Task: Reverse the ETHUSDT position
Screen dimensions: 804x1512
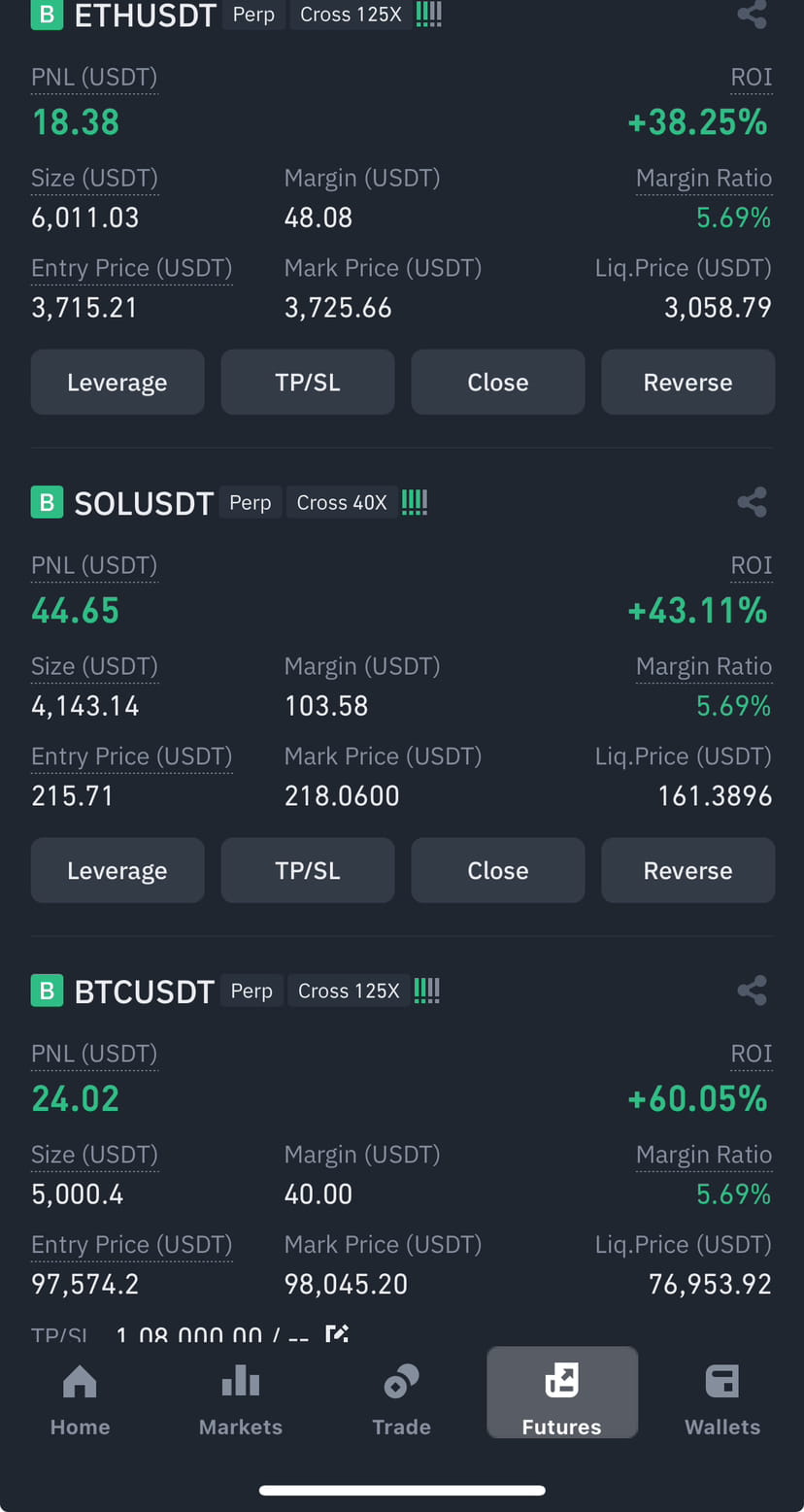Action: [688, 383]
